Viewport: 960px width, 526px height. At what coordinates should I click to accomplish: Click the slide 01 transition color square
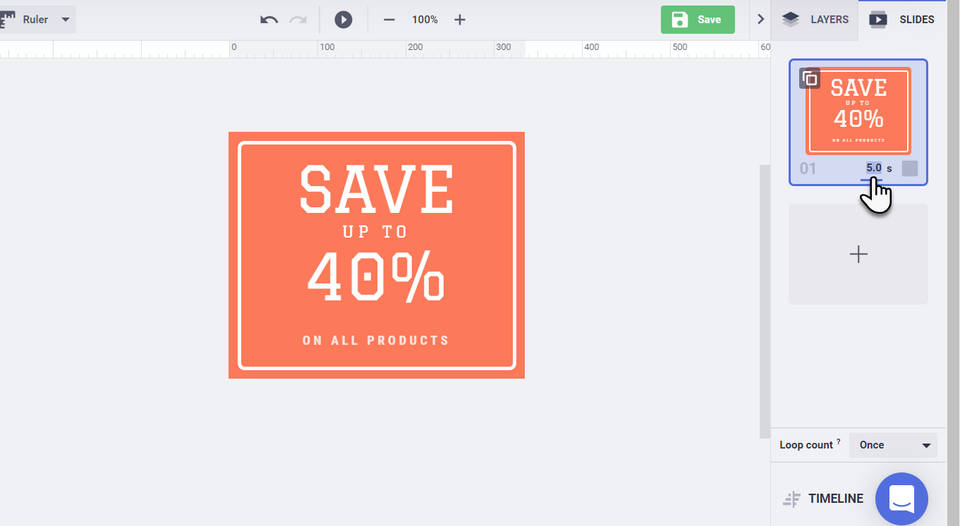point(909,168)
